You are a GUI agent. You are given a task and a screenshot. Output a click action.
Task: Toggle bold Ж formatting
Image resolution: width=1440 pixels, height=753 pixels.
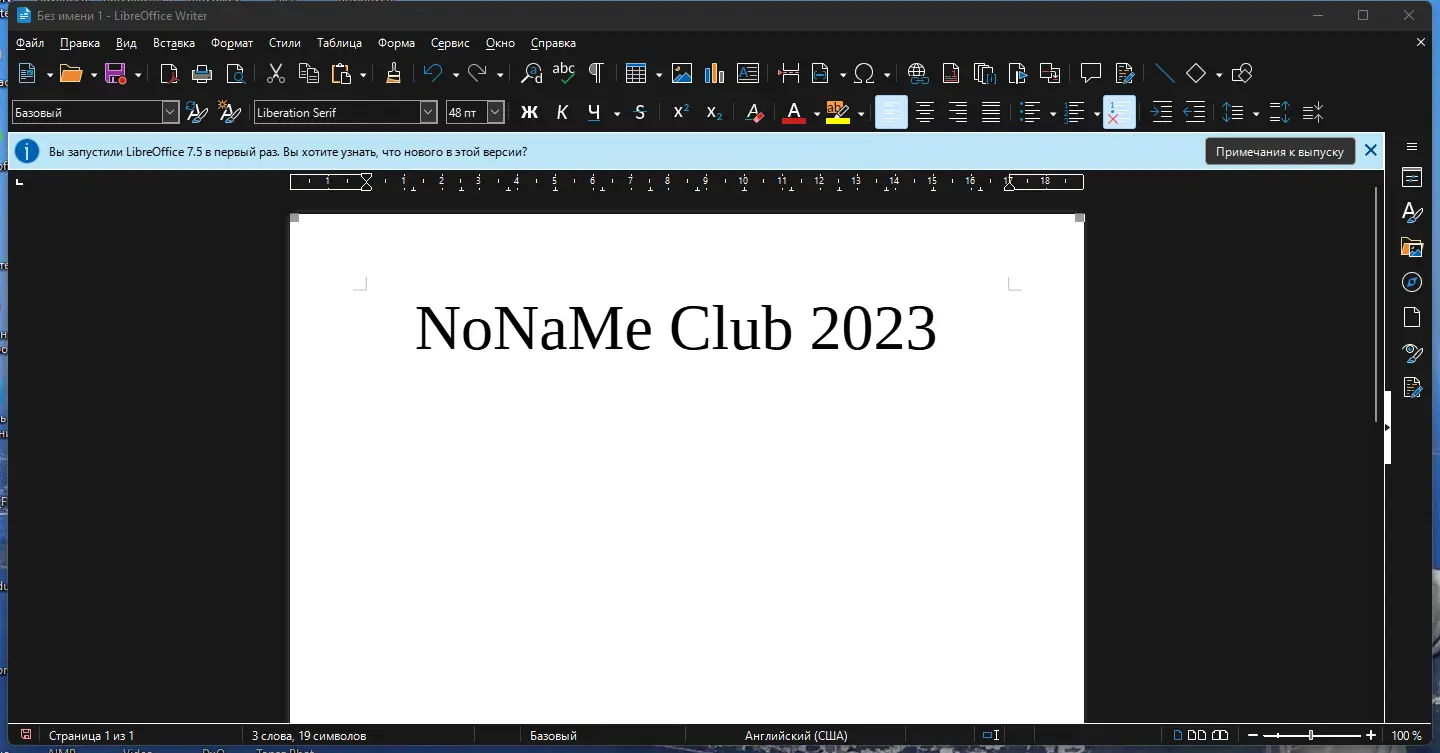(x=529, y=112)
